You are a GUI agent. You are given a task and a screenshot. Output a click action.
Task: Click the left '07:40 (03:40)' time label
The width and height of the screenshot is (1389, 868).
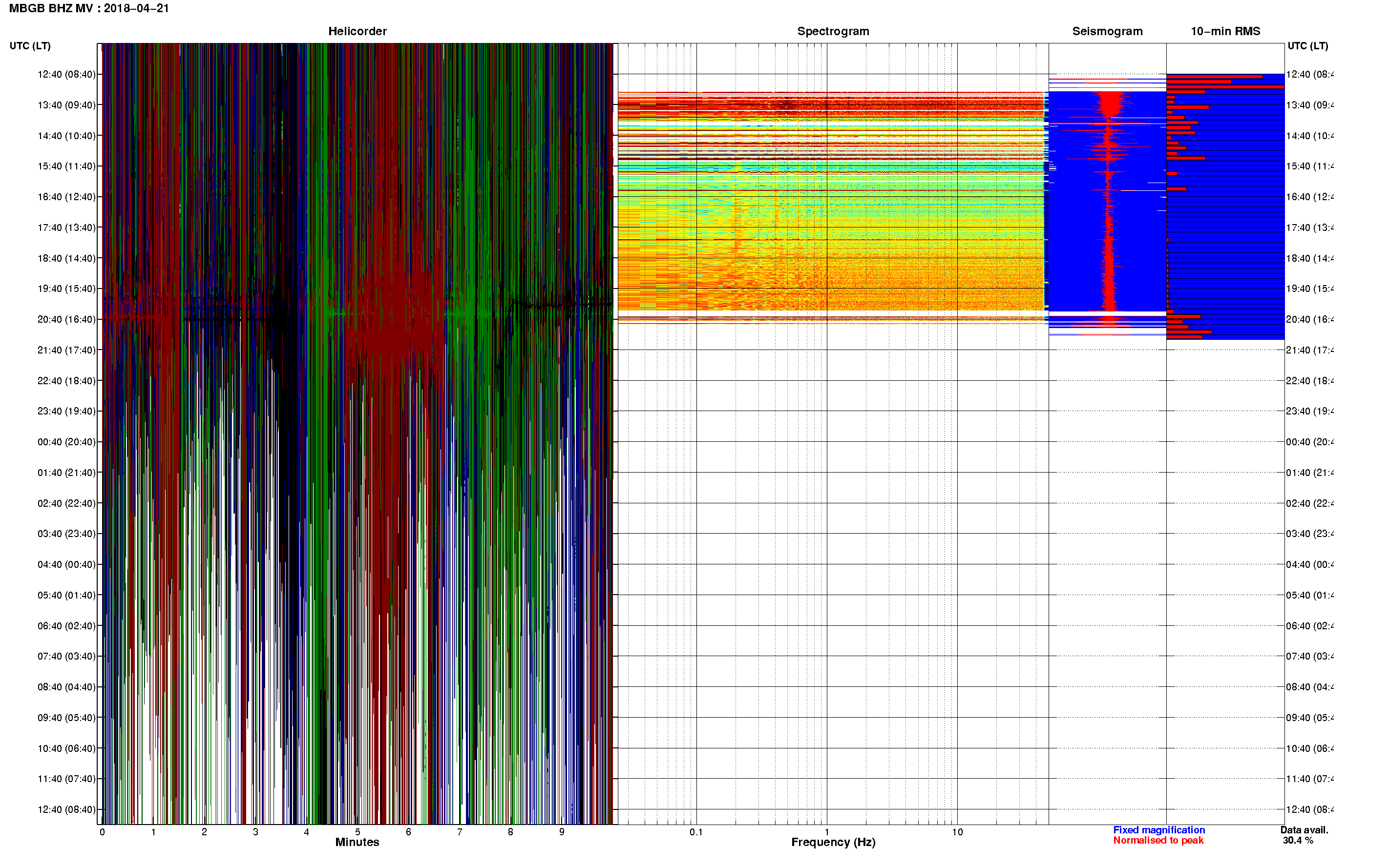pos(66,656)
